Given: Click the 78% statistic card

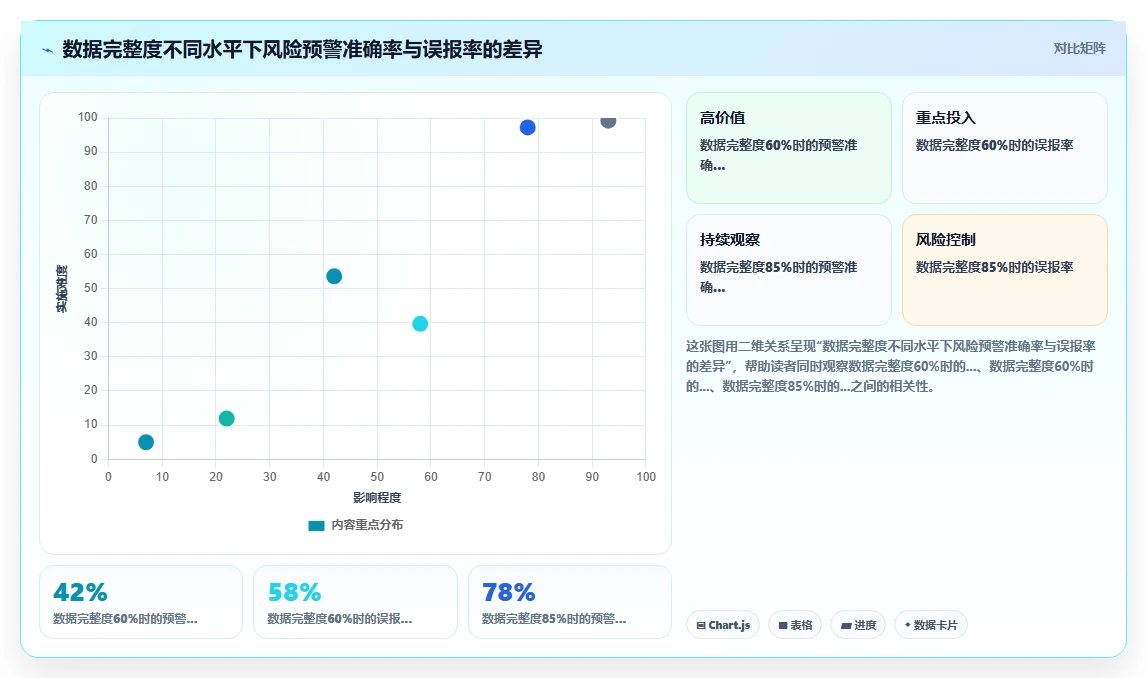Looking at the screenshot, I should [x=570, y=602].
